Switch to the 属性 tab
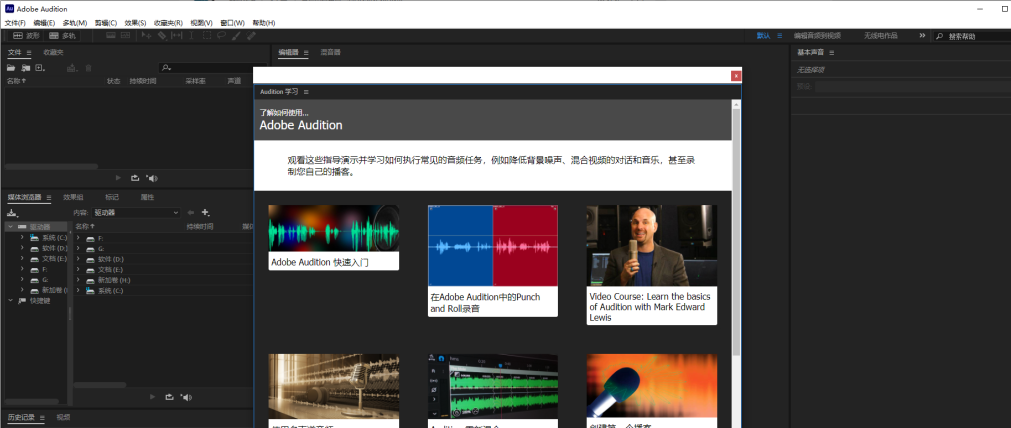 pos(147,197)
